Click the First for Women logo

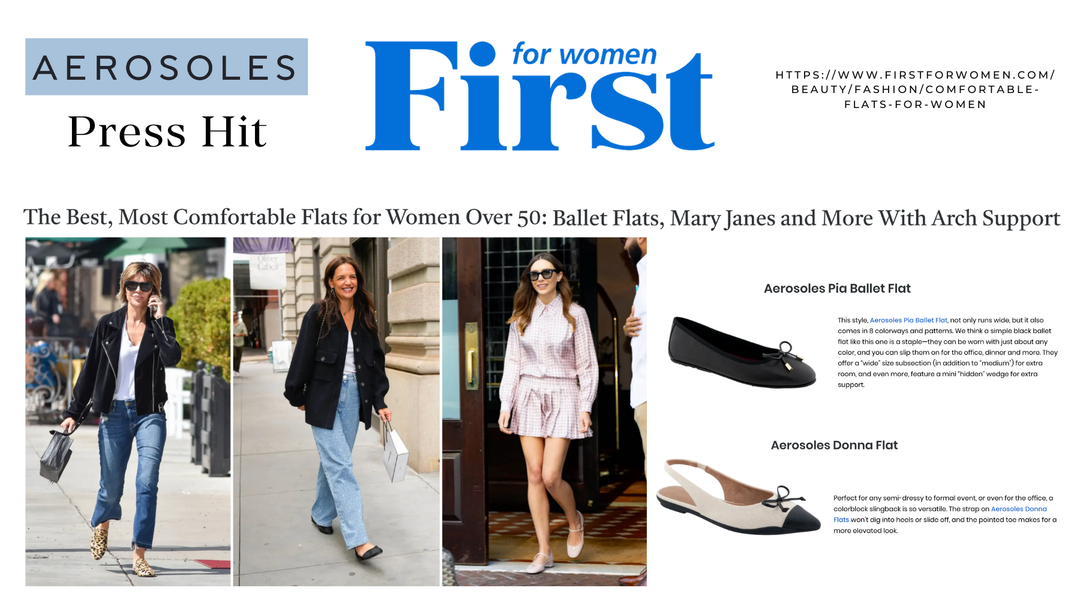[x=539, y=95]
